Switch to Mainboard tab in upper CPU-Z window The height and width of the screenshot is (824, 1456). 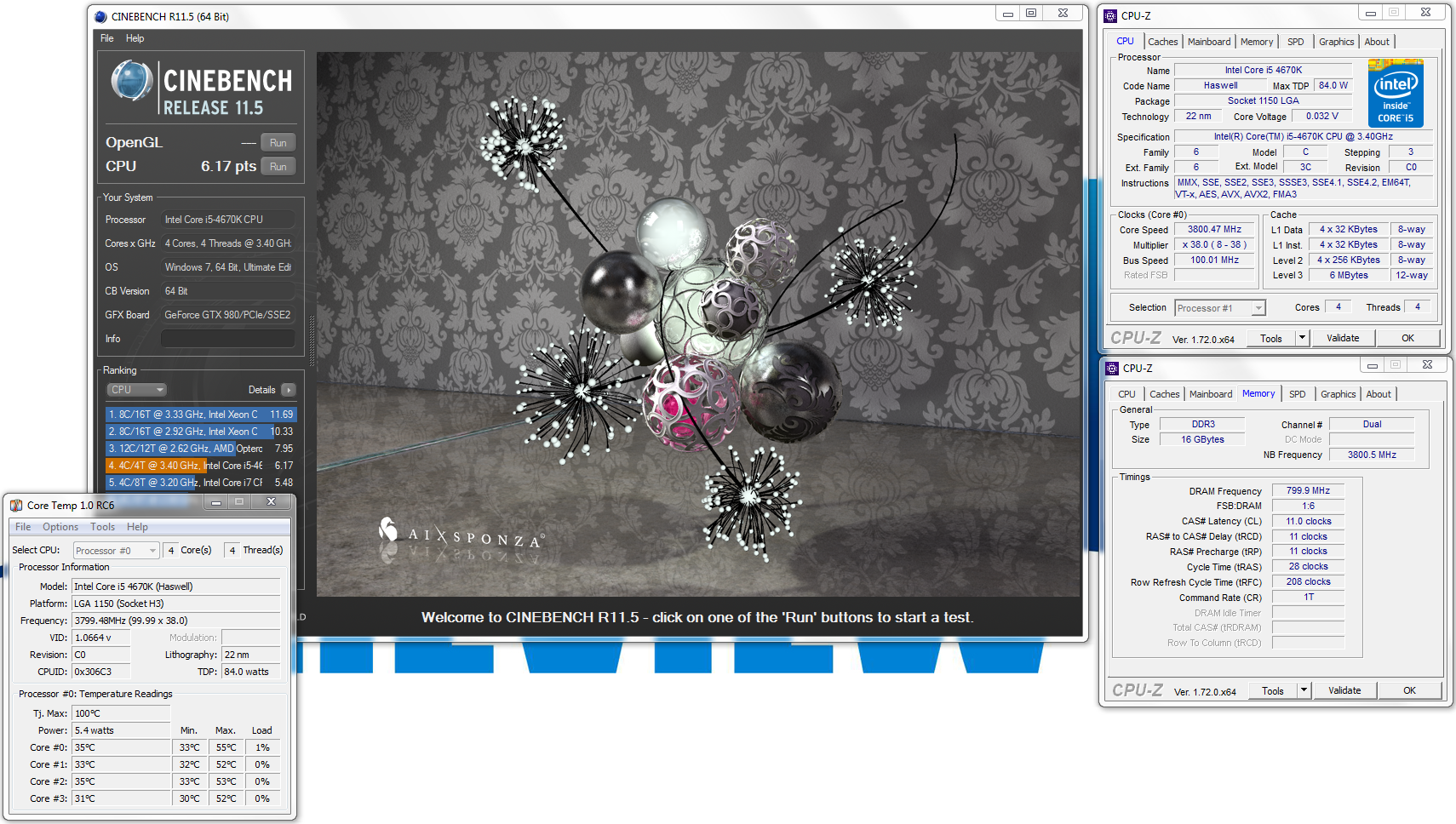pyautogui.click(x=1208, y=42)
